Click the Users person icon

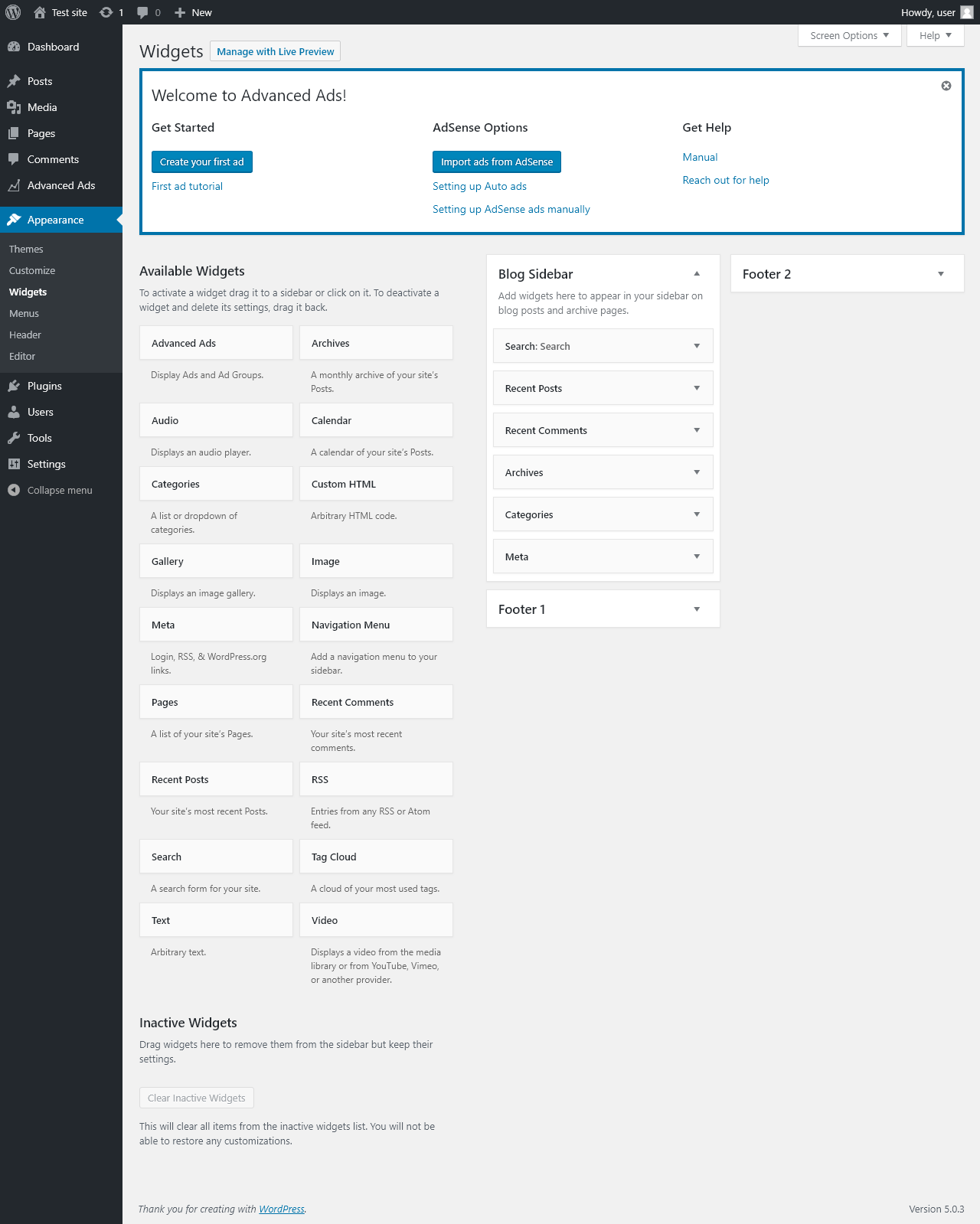coord(14,412)
